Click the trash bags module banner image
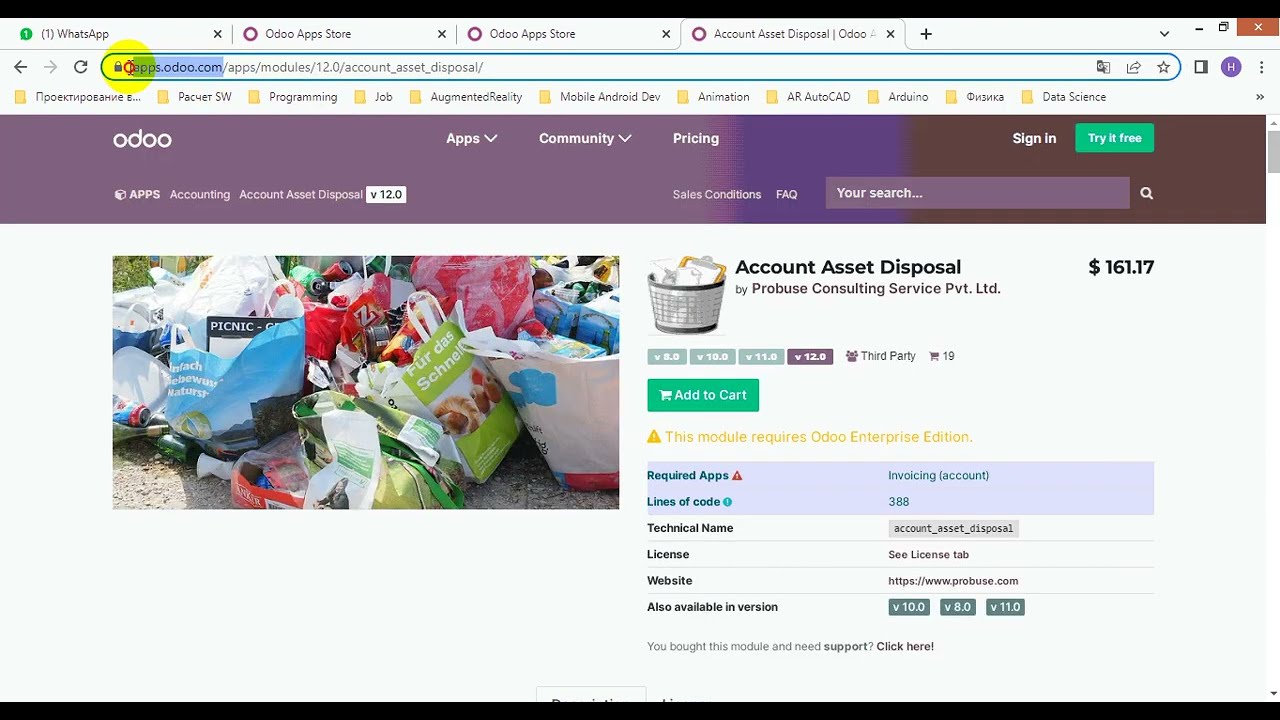Viewport: 1280px width, 720px height. point(366,382)
